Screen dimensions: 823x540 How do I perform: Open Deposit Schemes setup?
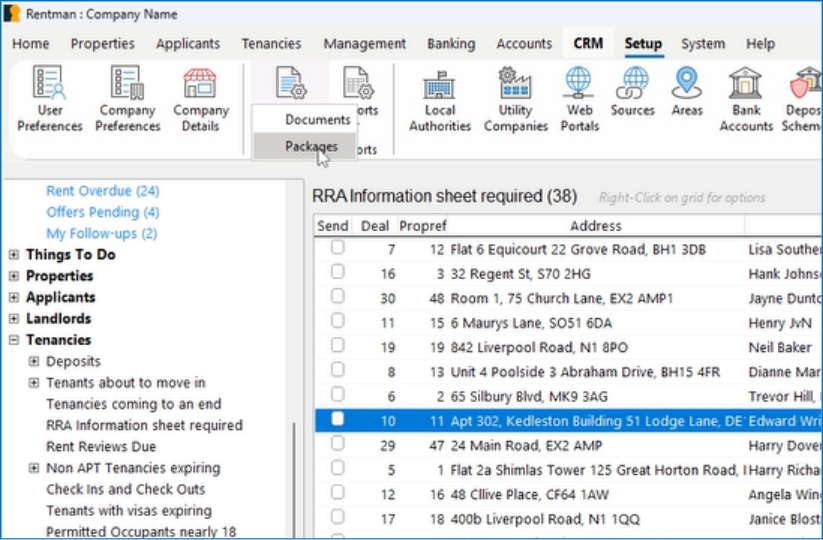click(x=803, y=99)
